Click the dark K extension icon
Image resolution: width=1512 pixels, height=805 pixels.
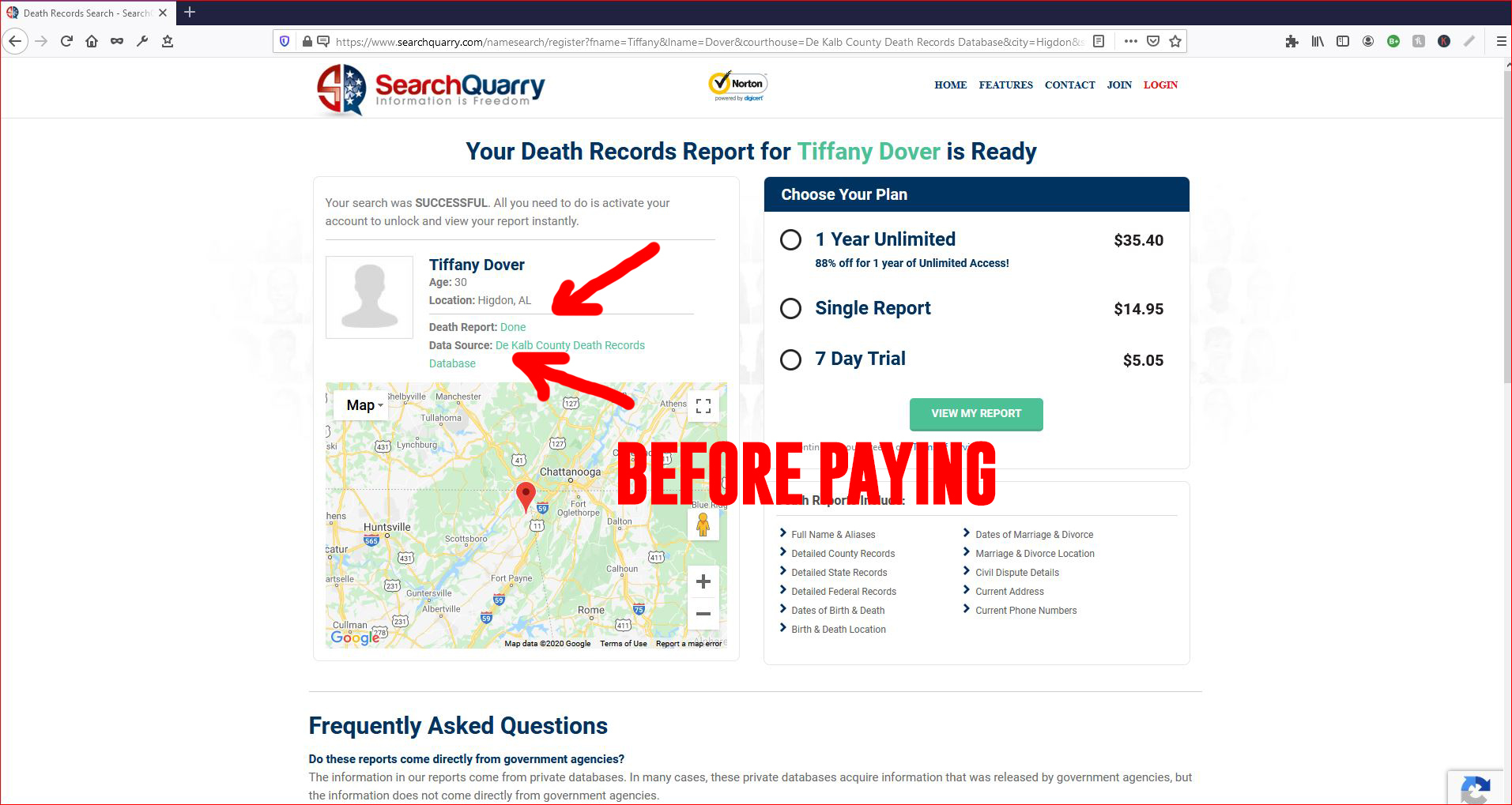1444,41
